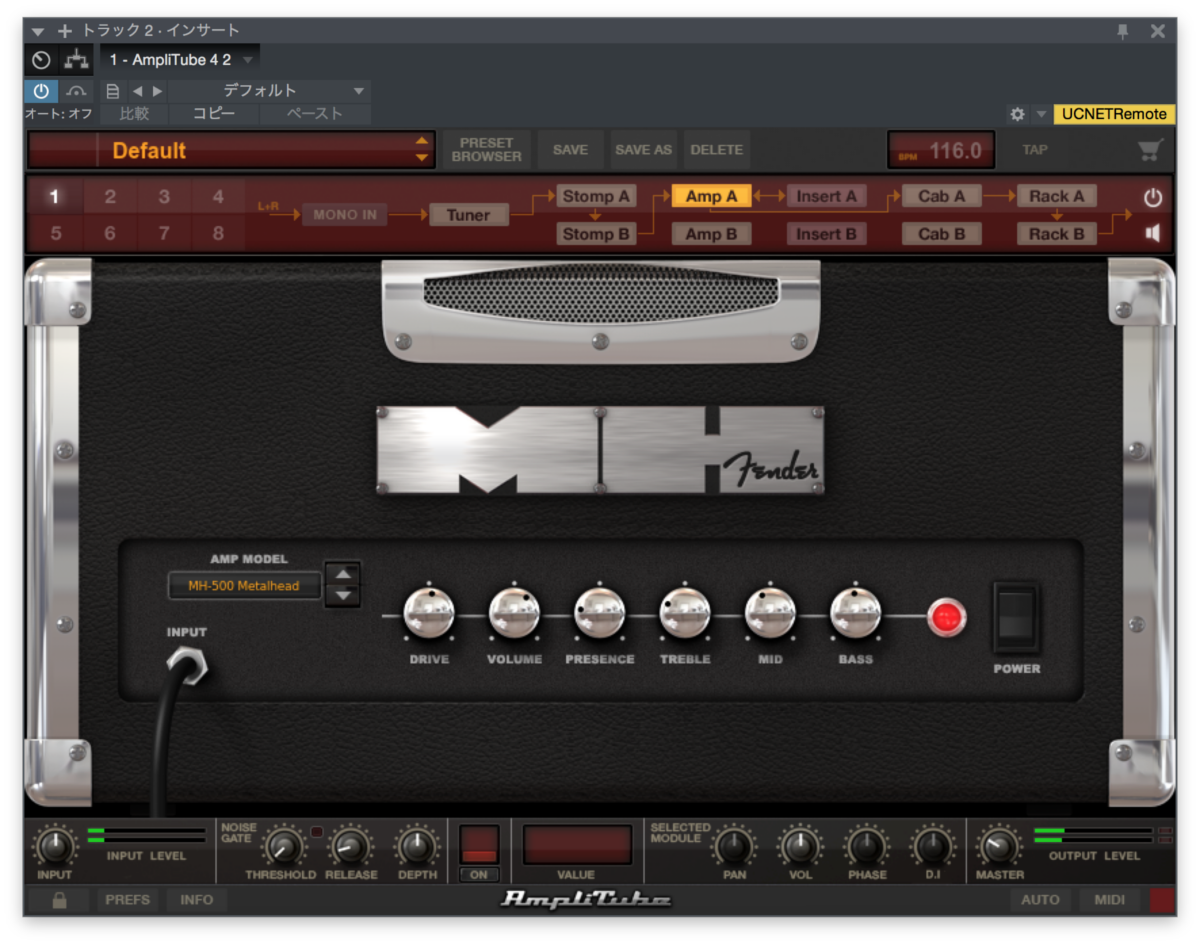Toggle the plugin bypass power button
This screenshot has width=1200, height=945.
coord(41,91)
